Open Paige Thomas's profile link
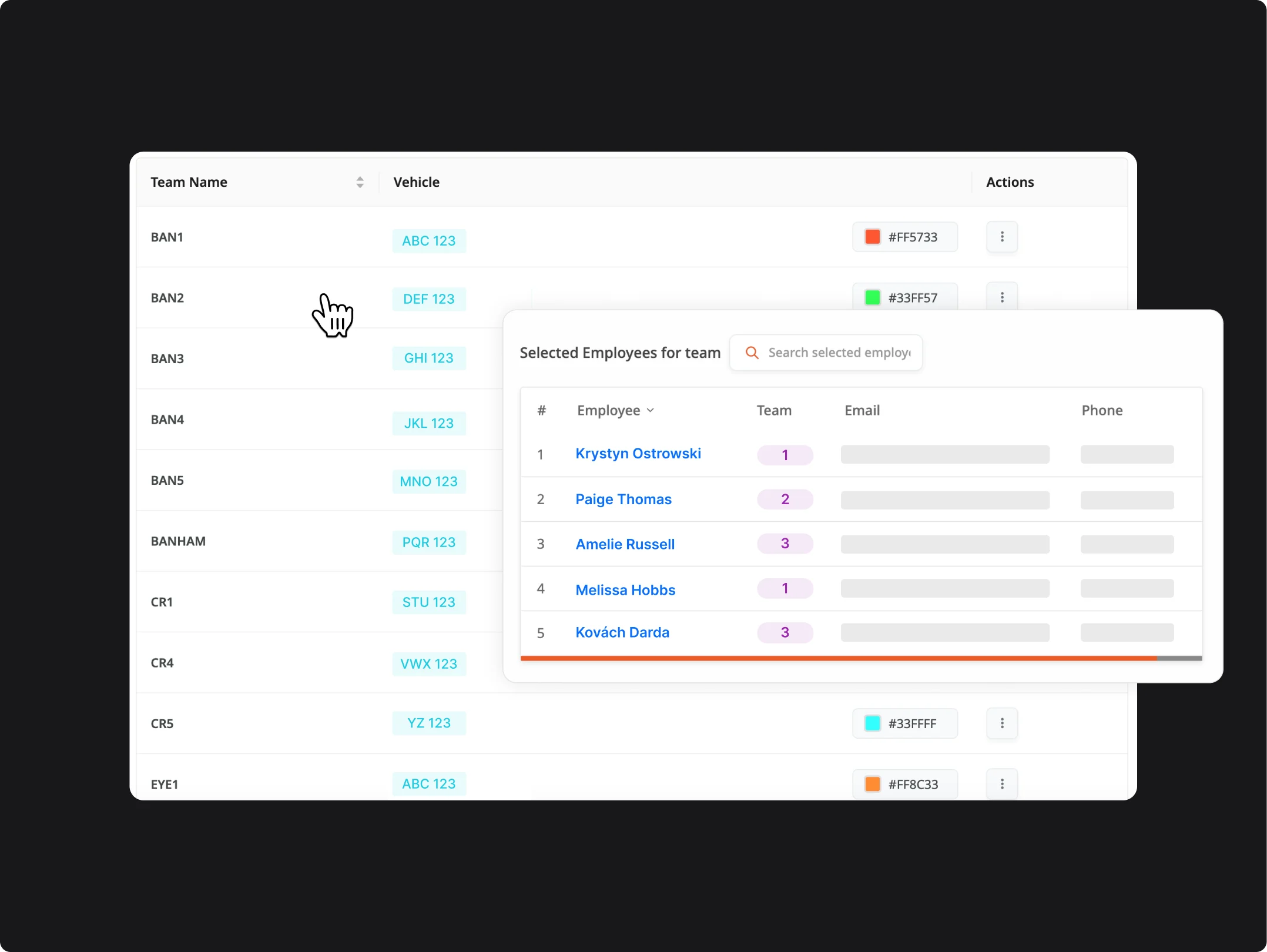Screen dimensions: 1267x952 tap(623, 499)
